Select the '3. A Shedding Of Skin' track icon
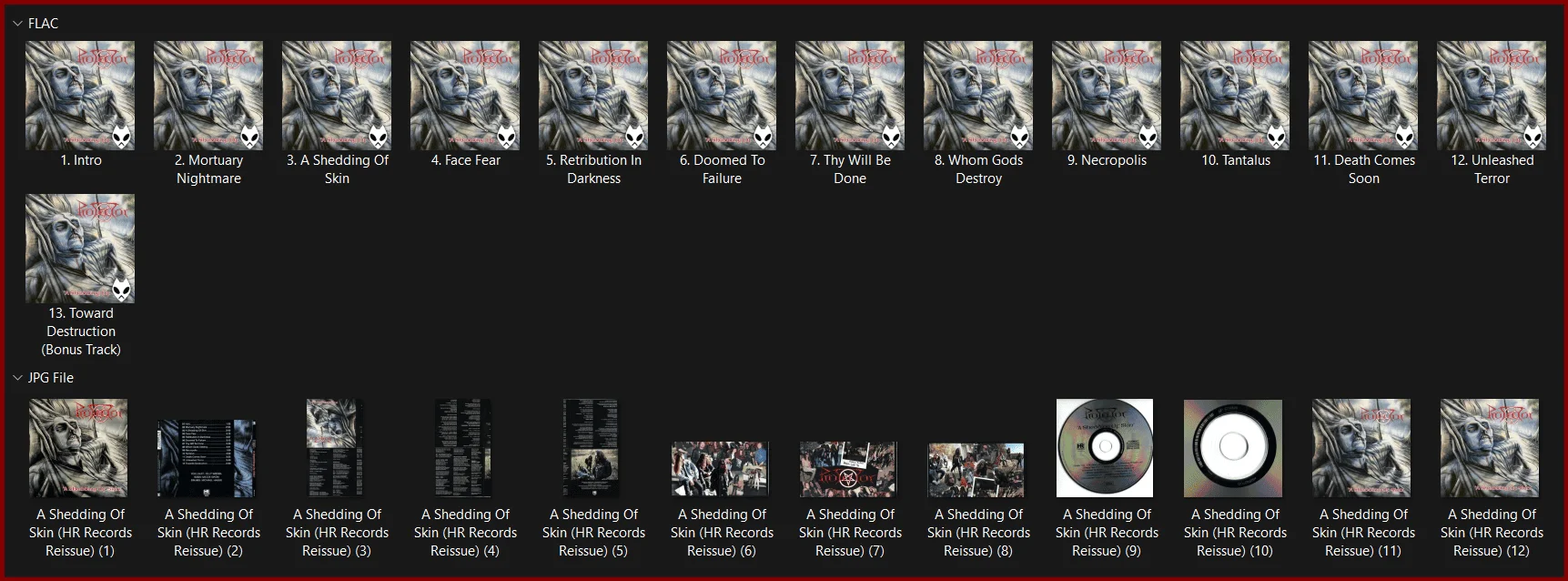The width and height of the screenshot is (1568, 581). (337, 96)
